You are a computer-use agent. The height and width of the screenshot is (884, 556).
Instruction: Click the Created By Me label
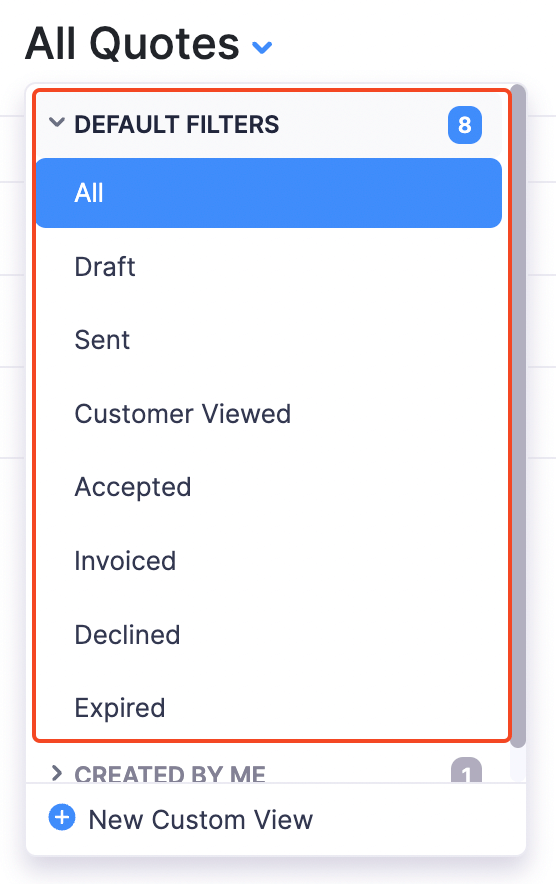(170, 774)
